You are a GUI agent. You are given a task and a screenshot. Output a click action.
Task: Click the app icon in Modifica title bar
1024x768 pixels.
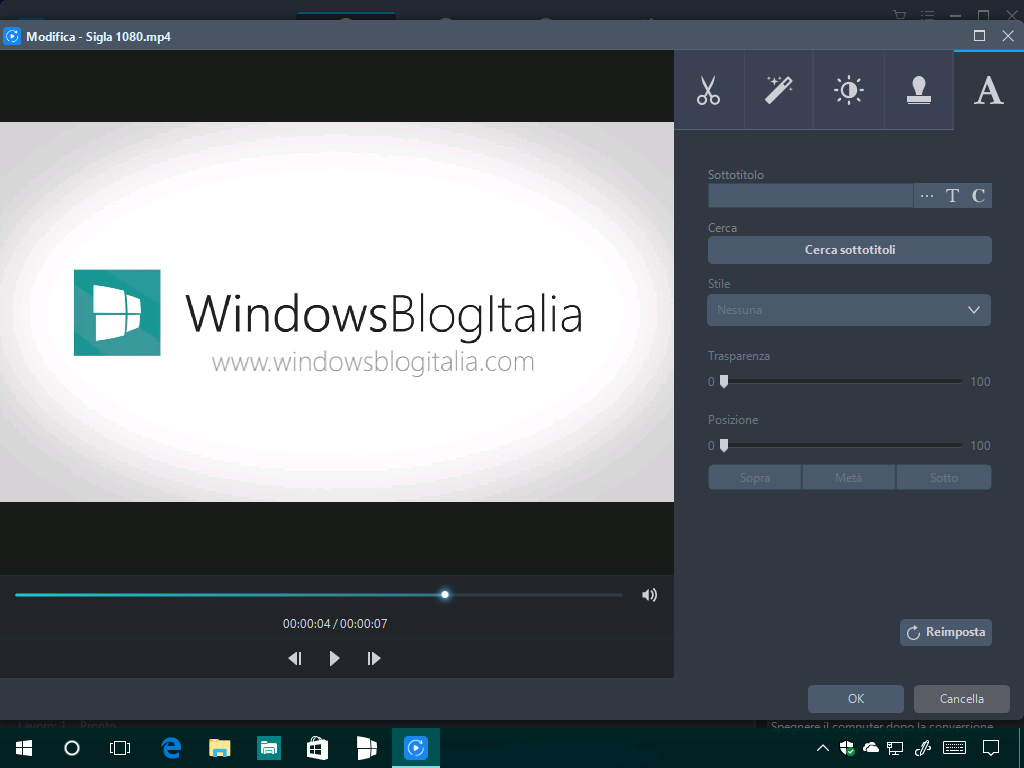pyautogui.click(x=12, y=36)
